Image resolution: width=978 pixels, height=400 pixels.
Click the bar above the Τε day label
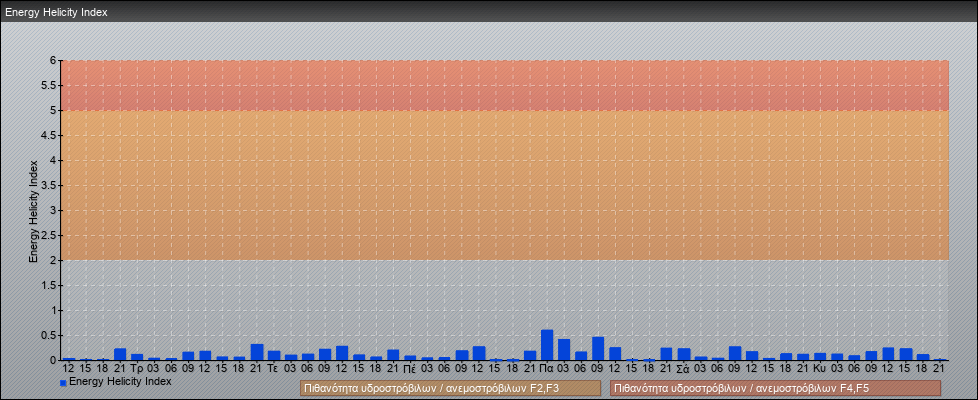coord(274,356)
